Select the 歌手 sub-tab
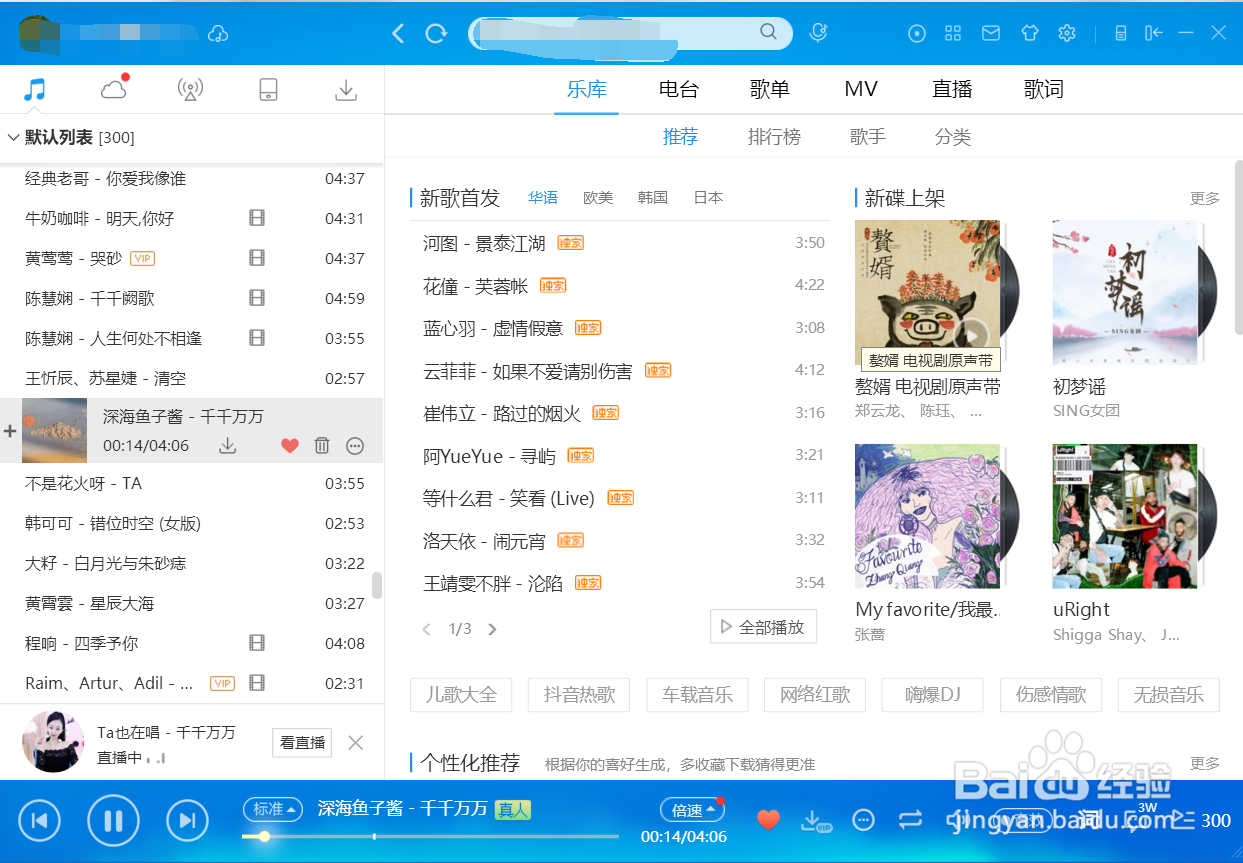The height and width of the screenshot is (863, 1243). pos(868,137)
